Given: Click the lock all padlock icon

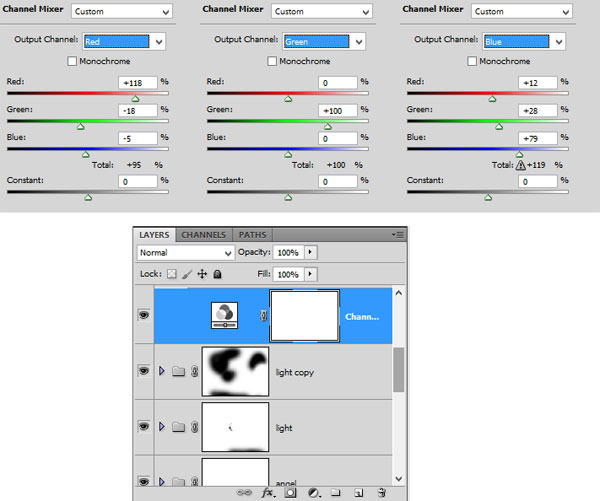Looking at the screenshot, I should (217, 274).
